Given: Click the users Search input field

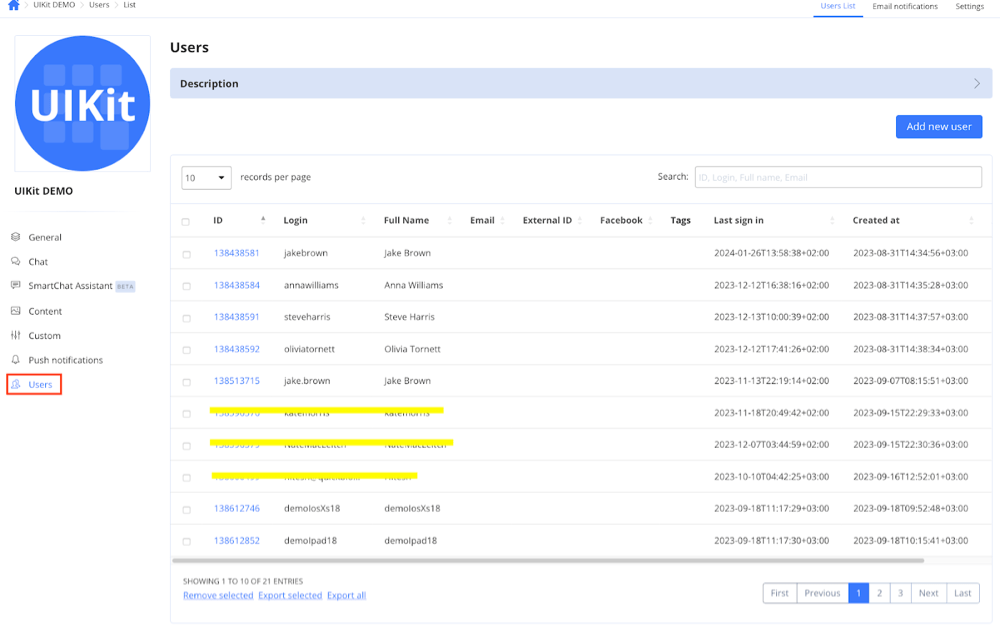Looking at the screenshot, I should (x=838, y=177).
